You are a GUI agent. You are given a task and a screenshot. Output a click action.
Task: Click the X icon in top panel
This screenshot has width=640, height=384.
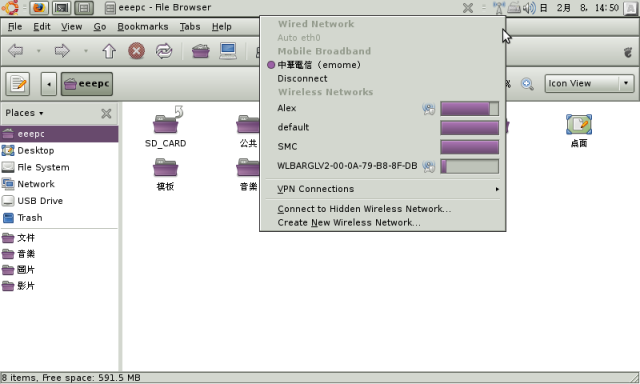[x=468, y=8]
